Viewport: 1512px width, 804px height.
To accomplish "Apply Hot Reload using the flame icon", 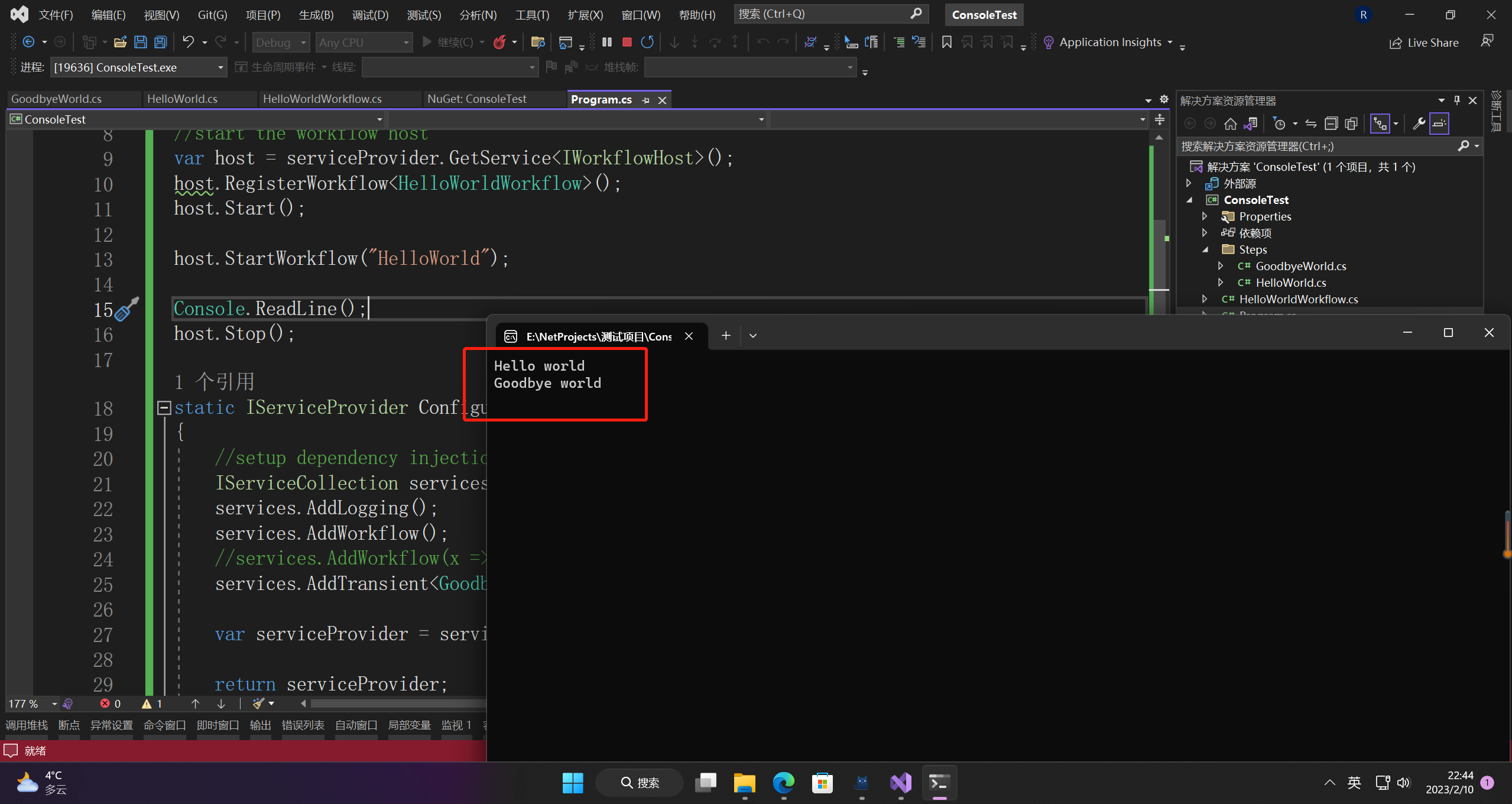I will pyautogui.click(x=499, y=42).
